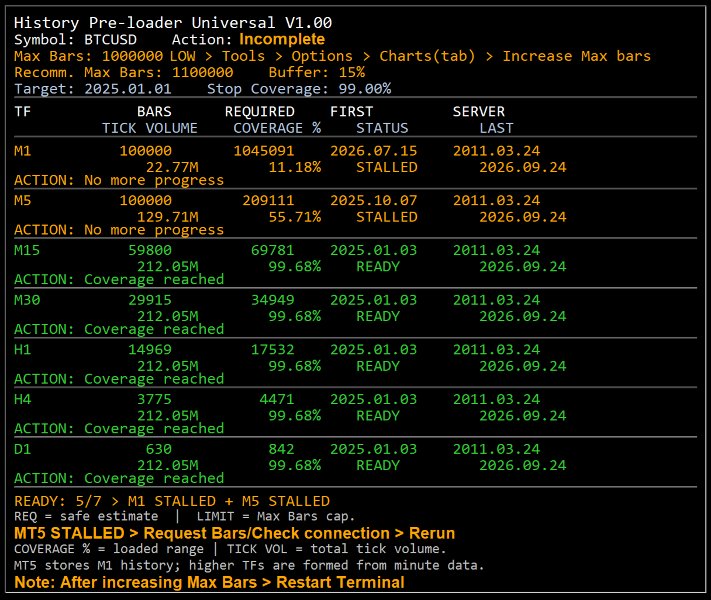Click the 'REQUIRED' column header
Image resolution: width=711 pixels, height=600 pixels.
click(260, 112)
